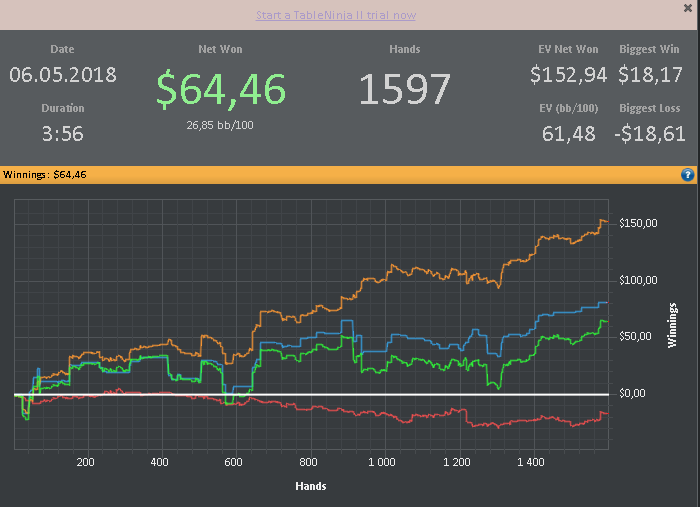Screen dimensions: 700x507
Task: Select EV Net Won value $152,94
Action: [568, 75]
